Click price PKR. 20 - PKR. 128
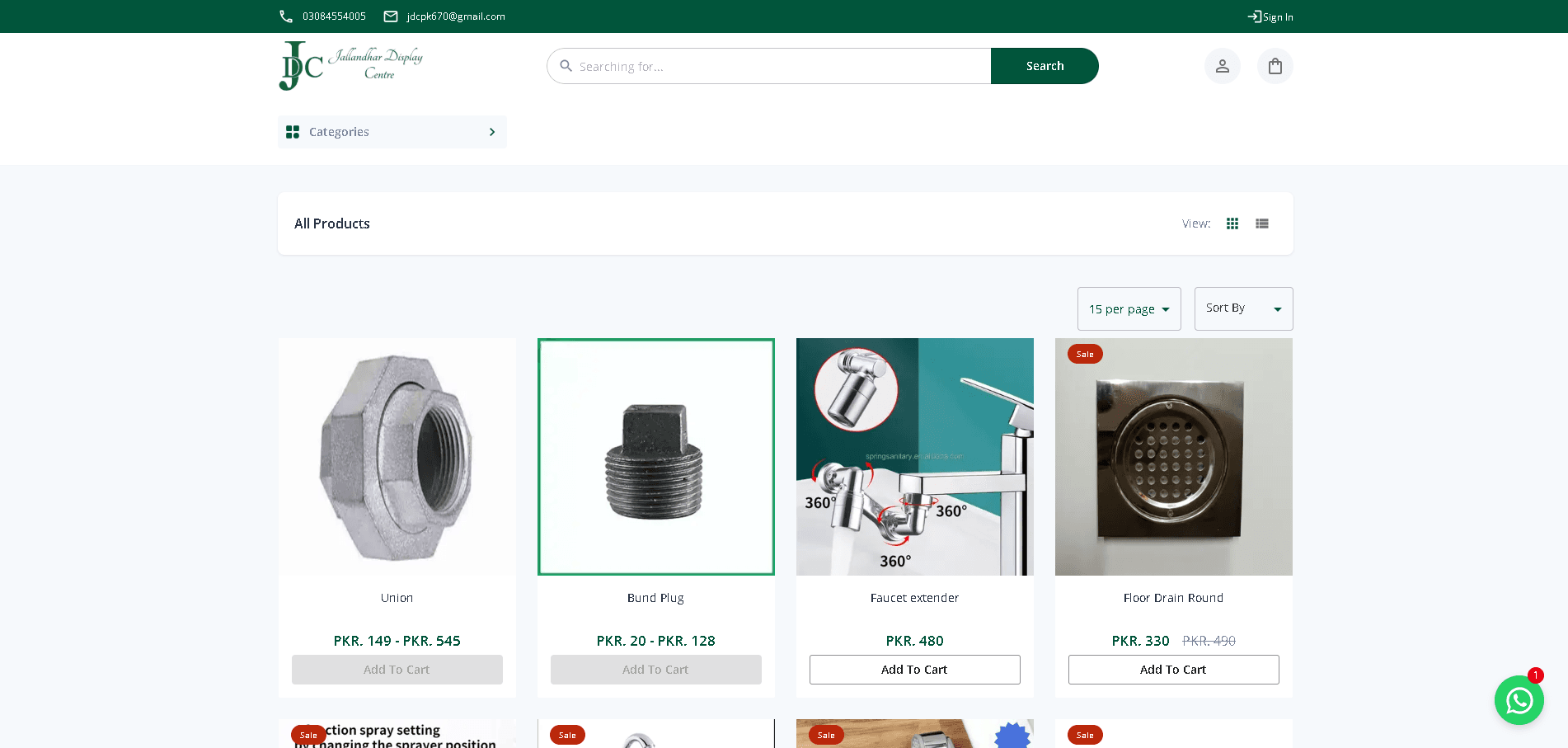Image resolution: width=1568 pixels, height=748 pixels. tap(656, 641)
